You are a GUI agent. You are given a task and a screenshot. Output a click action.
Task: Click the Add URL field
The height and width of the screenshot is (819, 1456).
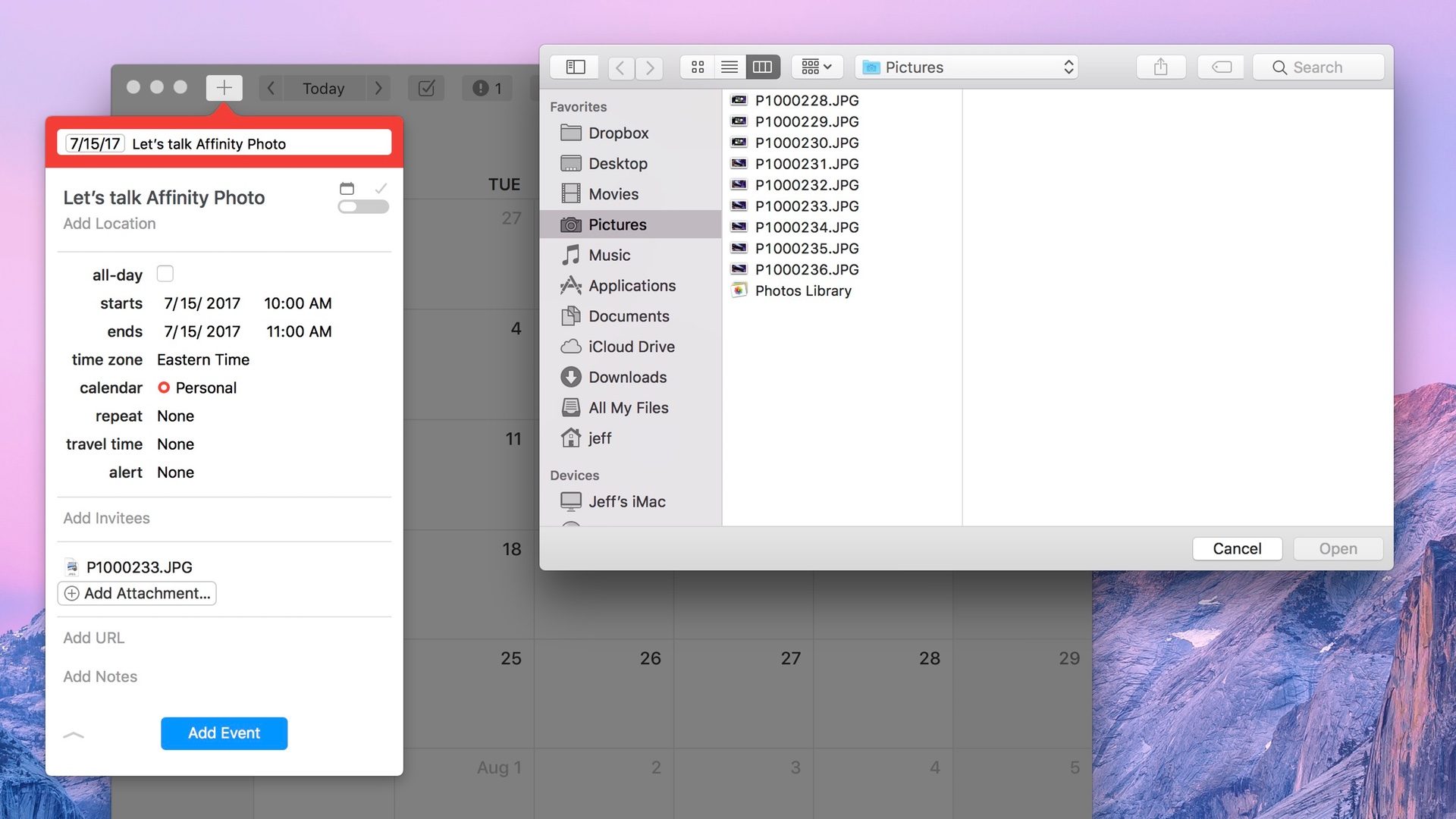(x=93, y=638)
